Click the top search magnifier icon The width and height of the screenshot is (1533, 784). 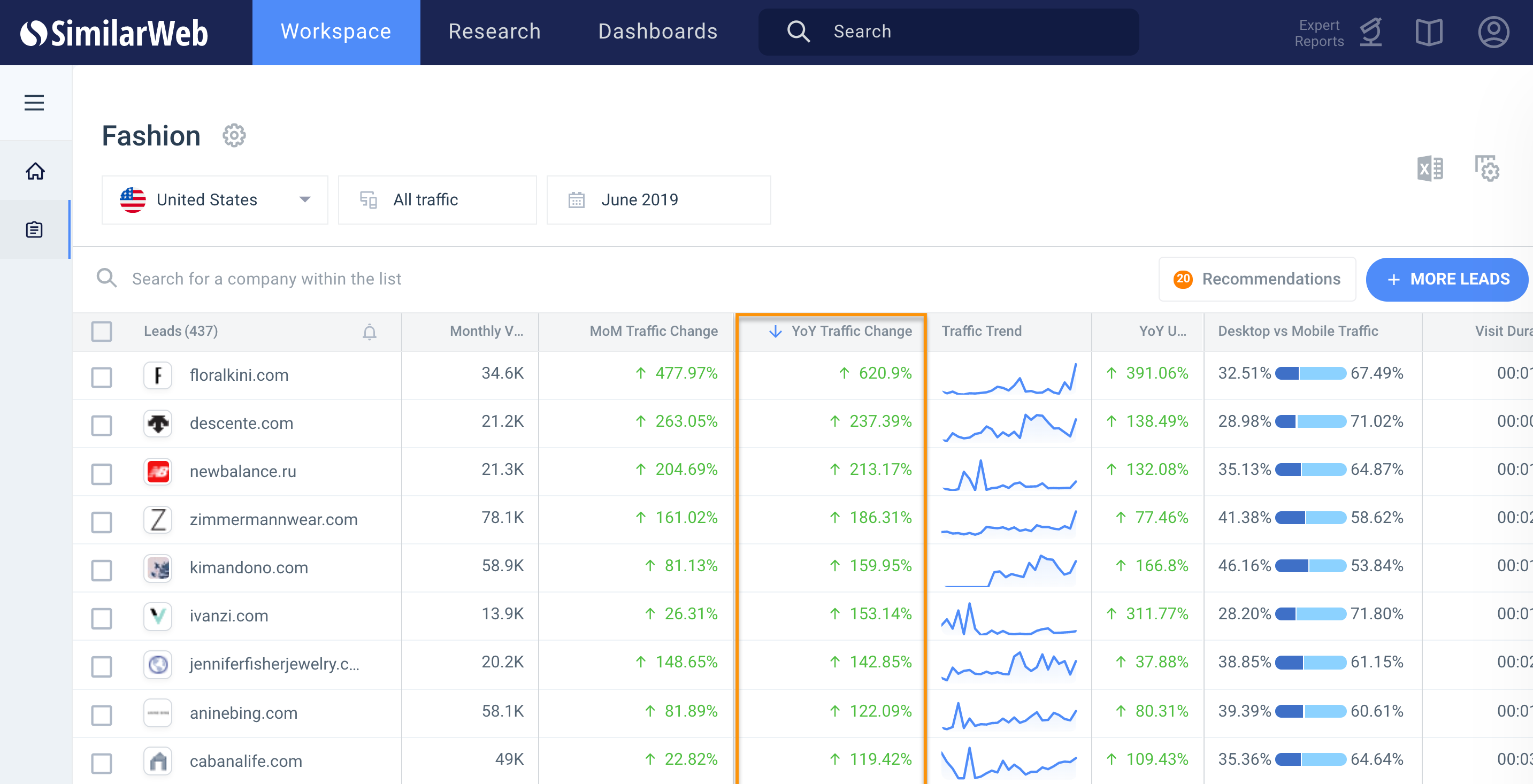798,32
